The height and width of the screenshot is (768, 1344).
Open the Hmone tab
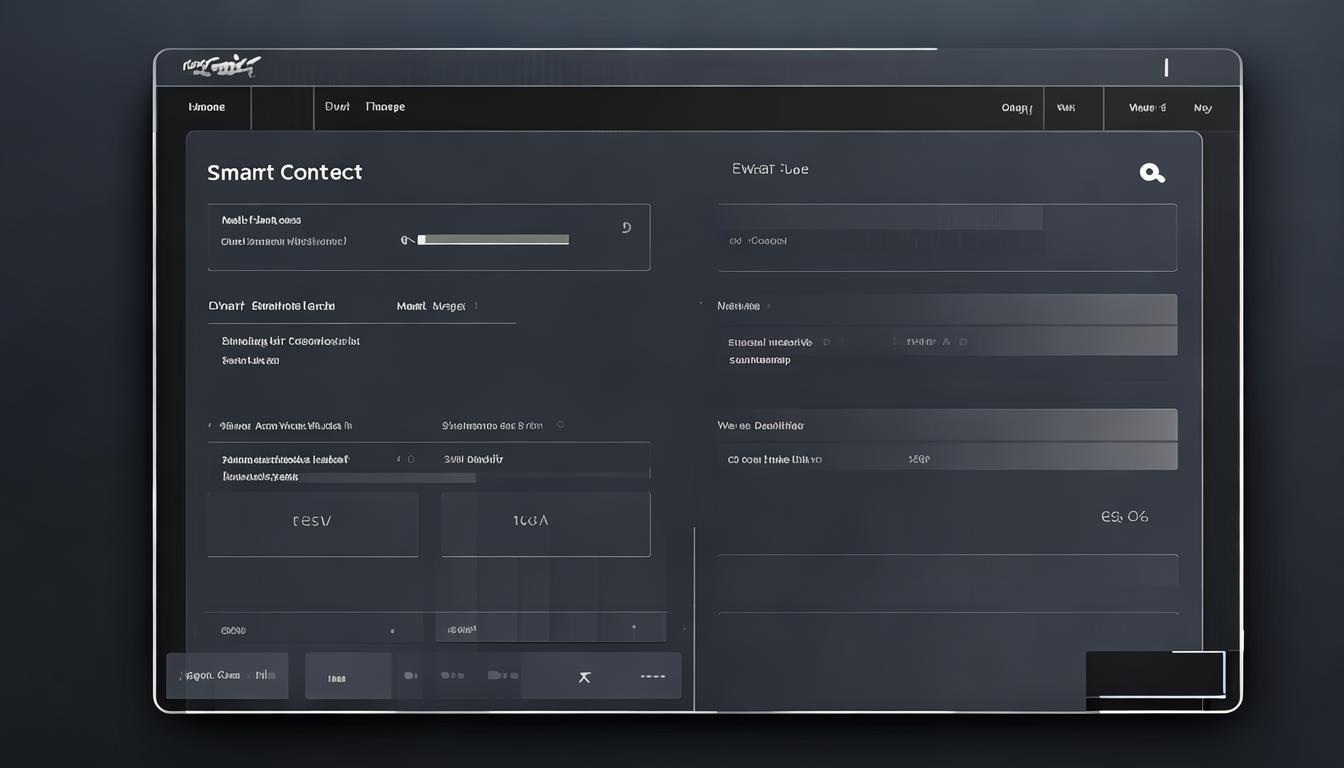click(207, 107)
